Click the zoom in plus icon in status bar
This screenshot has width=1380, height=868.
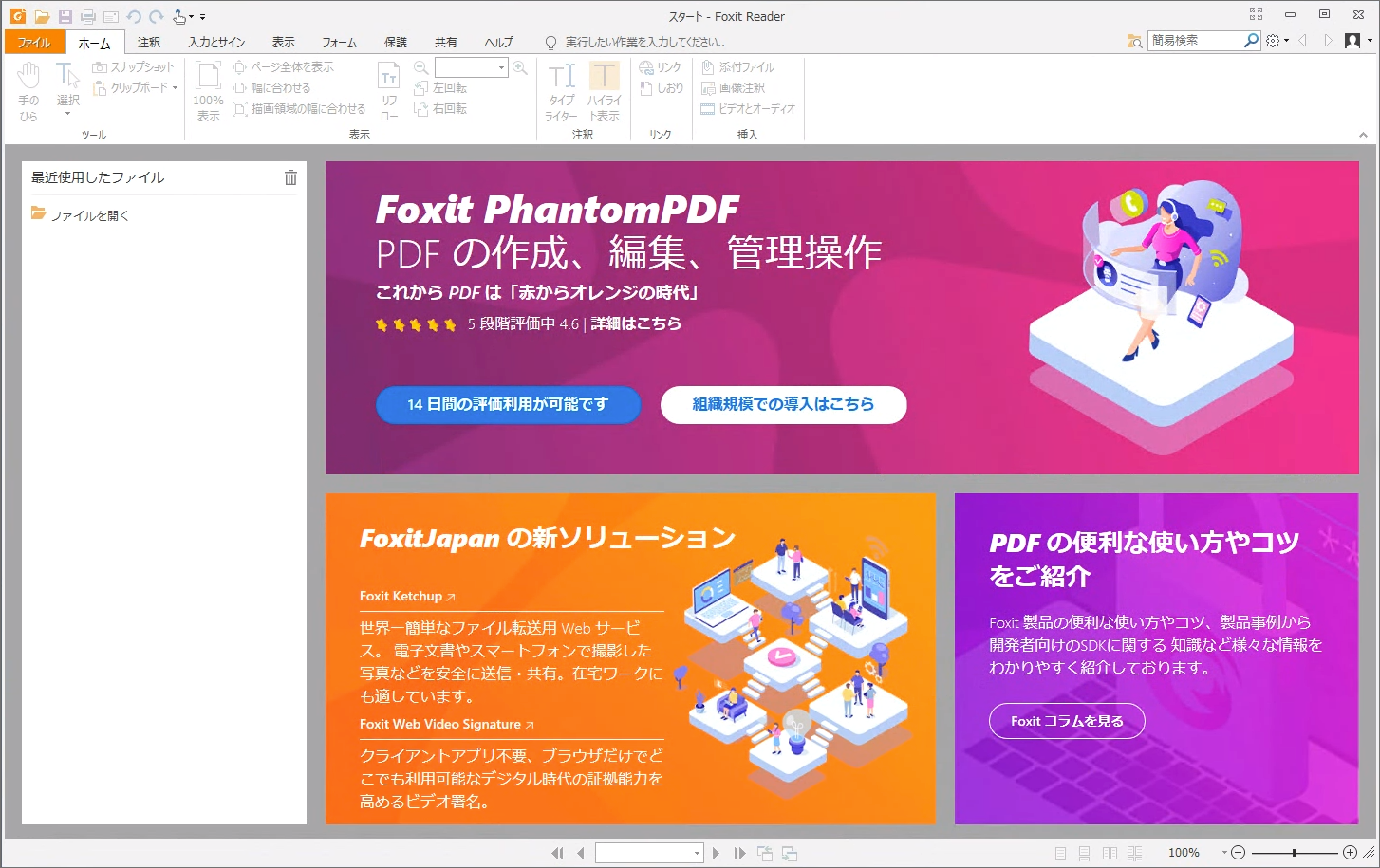click(x=1350, y=853)
